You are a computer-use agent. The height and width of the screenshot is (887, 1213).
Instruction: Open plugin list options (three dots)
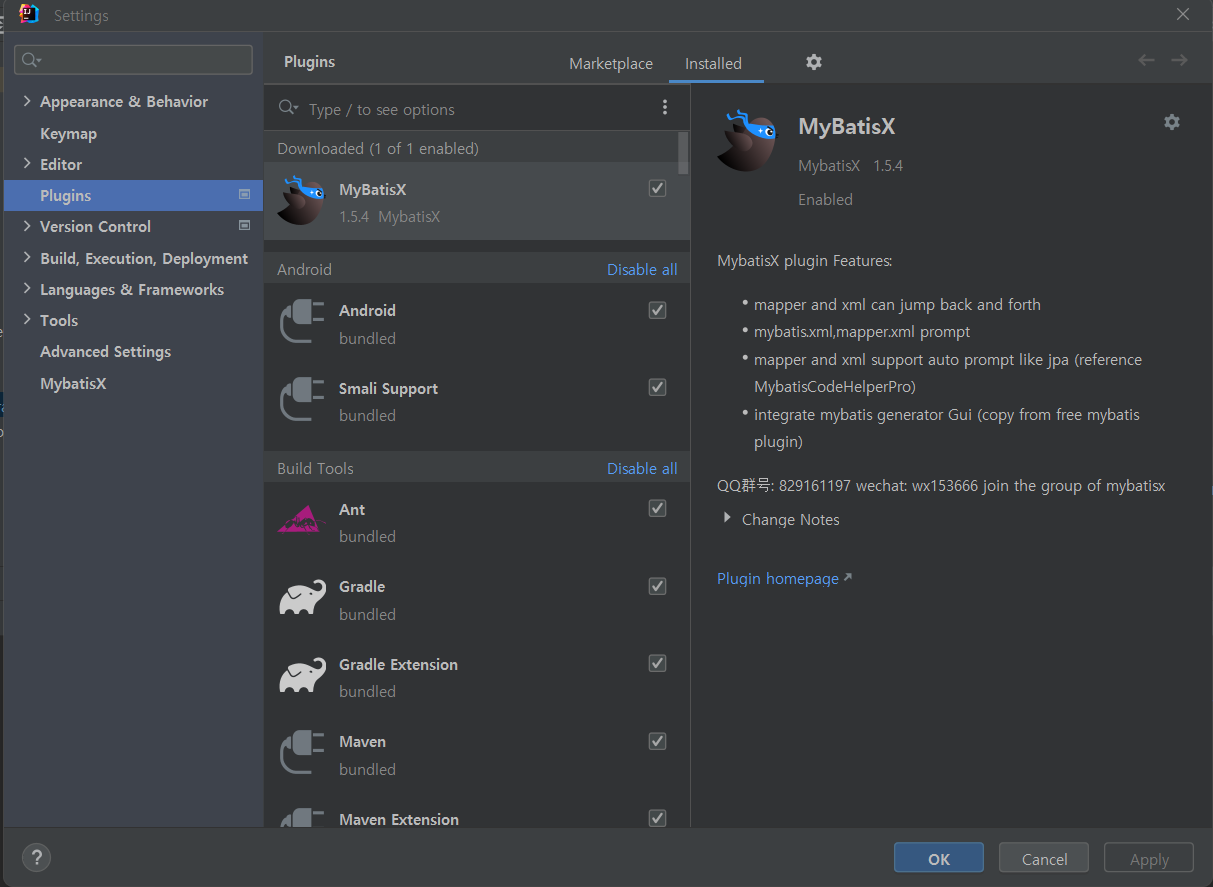coord(665,108)
